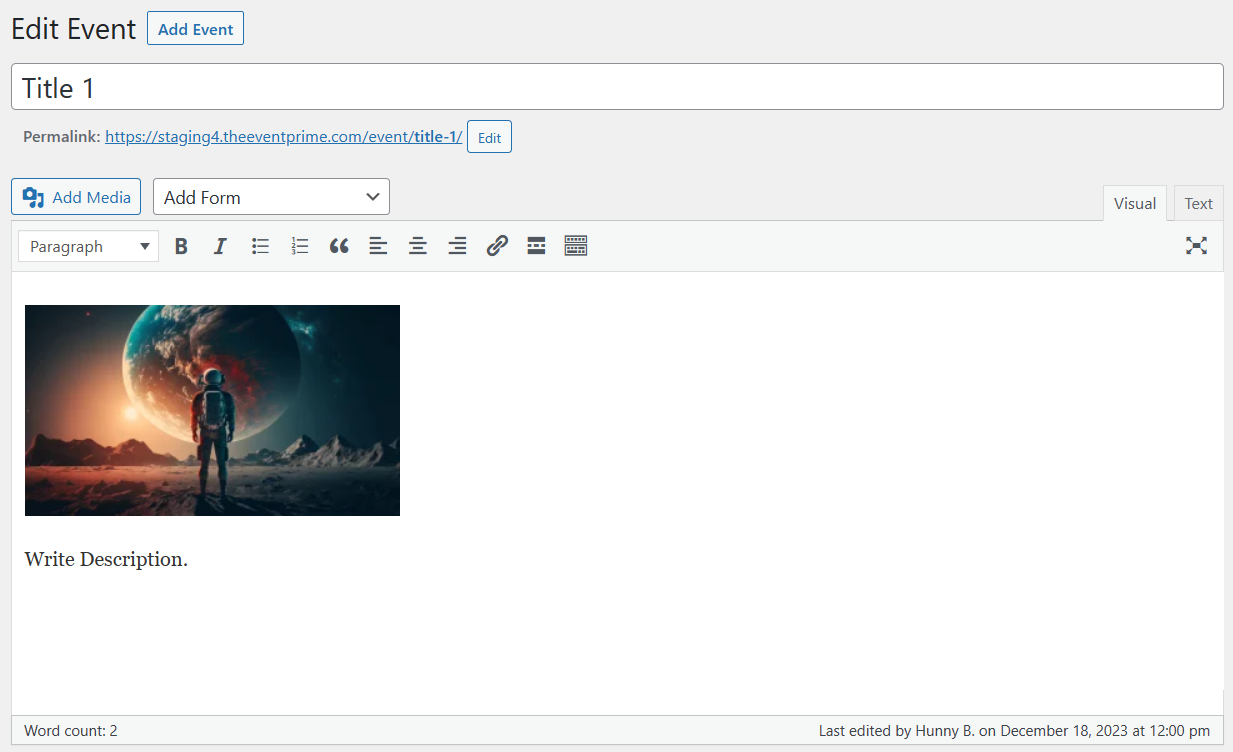Enter distraction-free fullscreen mode
Image resolution: width=1233 pixels, height=752 pixels.
[x=1196, y=246]
